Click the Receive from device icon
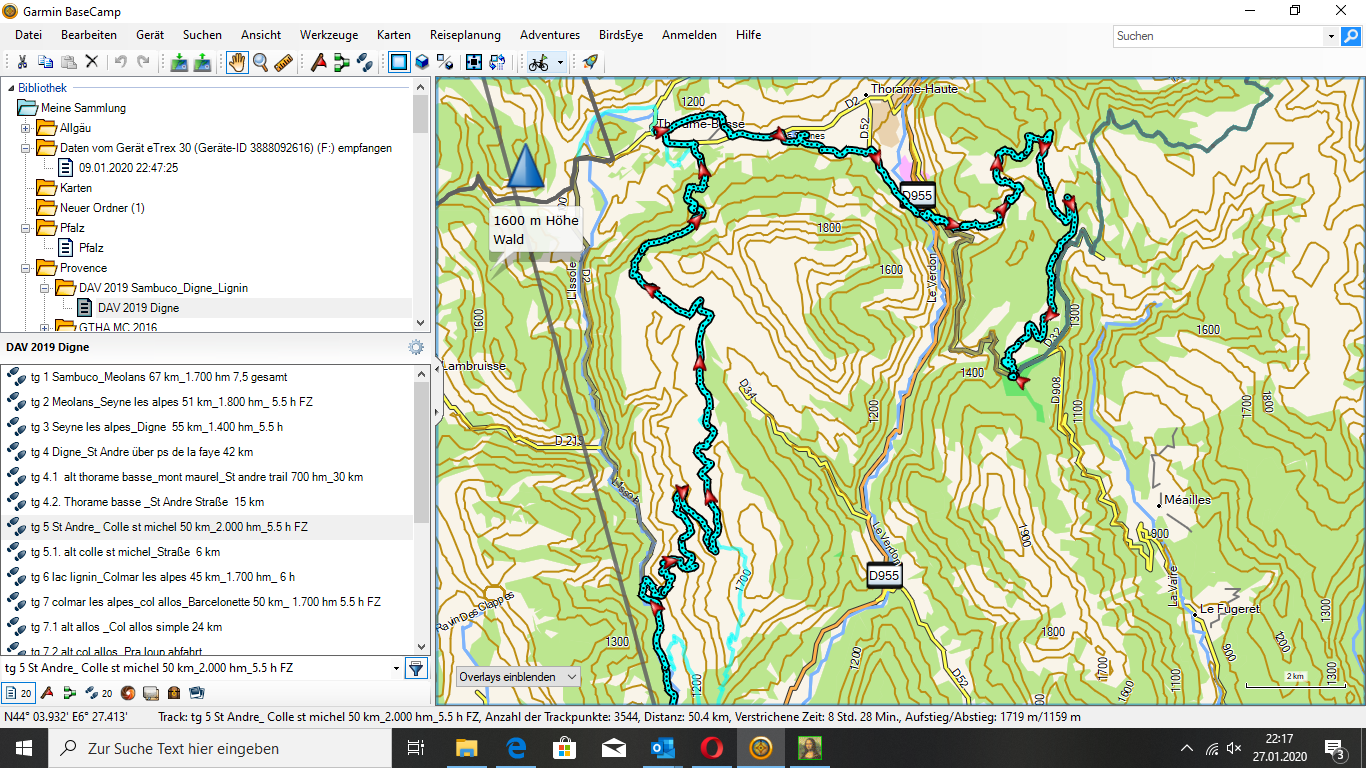1366x768 pixels. [202, 62]
